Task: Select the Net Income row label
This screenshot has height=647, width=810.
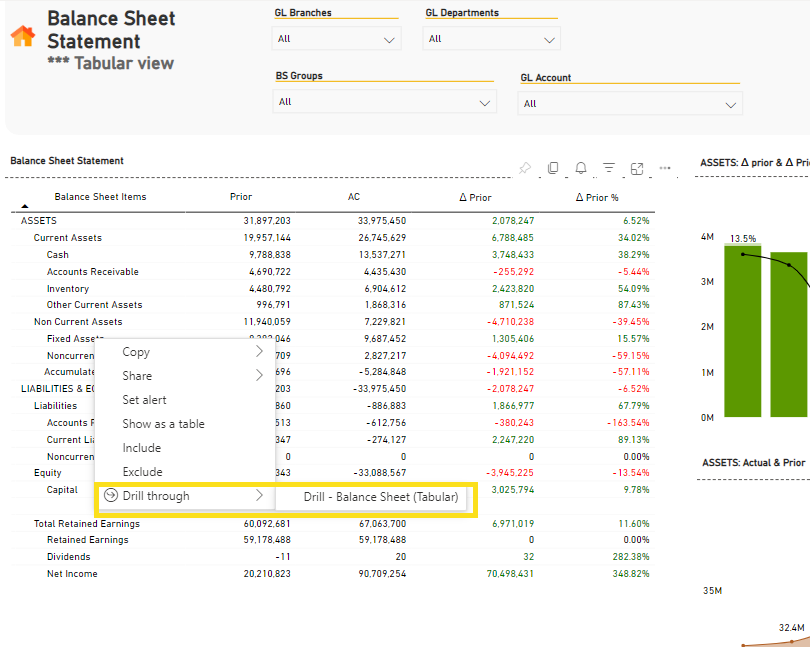Action: [x=72, y=574]
